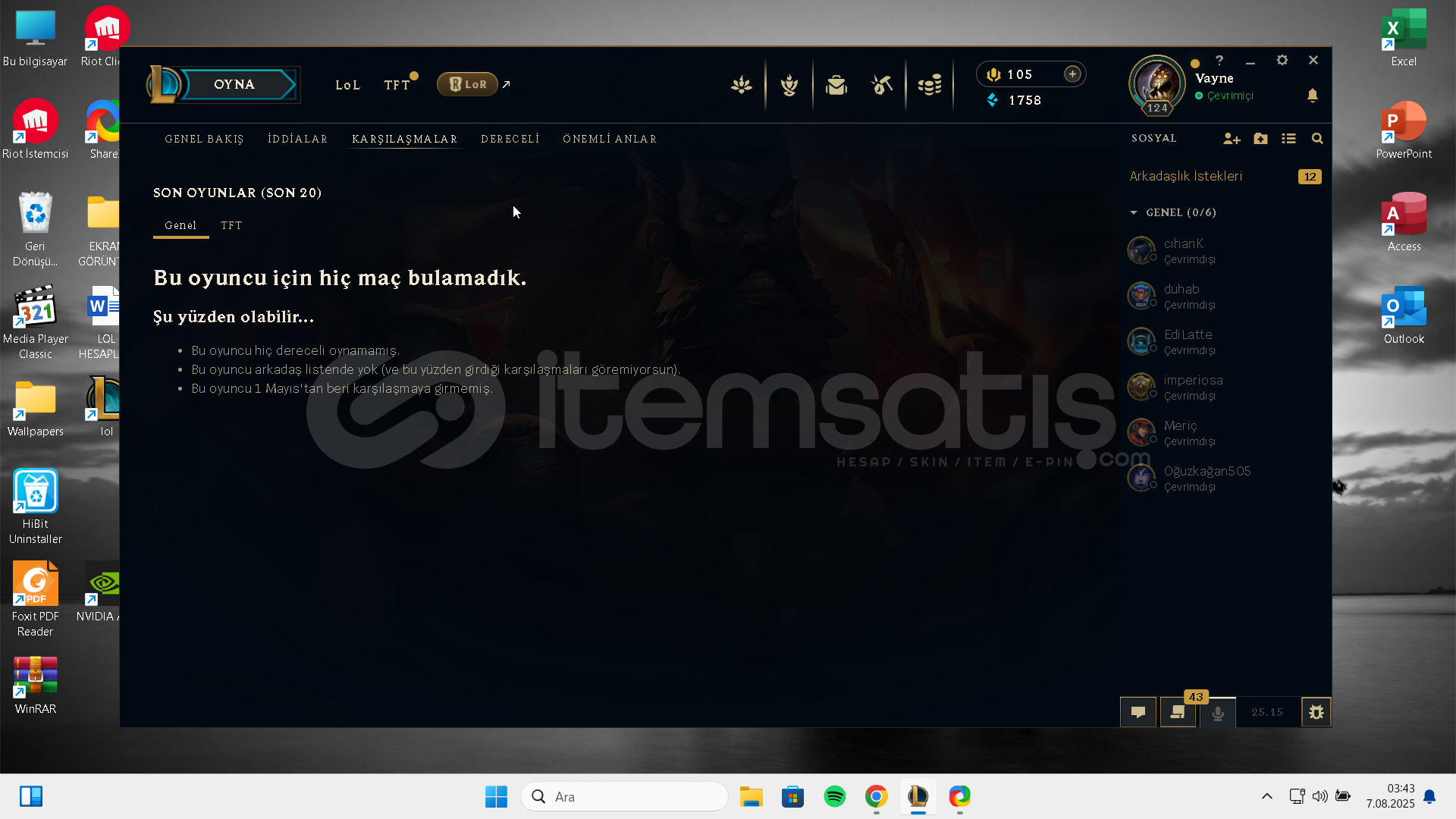Image resolution: width=1456 pixels, height=819 pixels.
Task: Switch to LoL in top navigation
Action: (348, 85)
